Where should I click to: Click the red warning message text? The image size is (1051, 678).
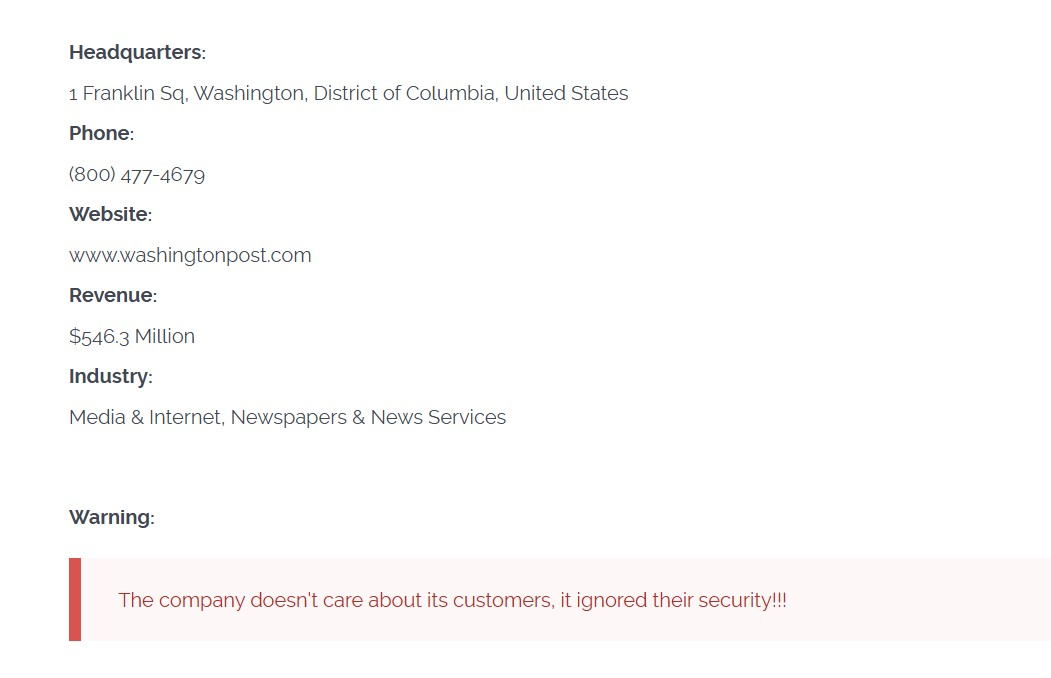point(452,601)
